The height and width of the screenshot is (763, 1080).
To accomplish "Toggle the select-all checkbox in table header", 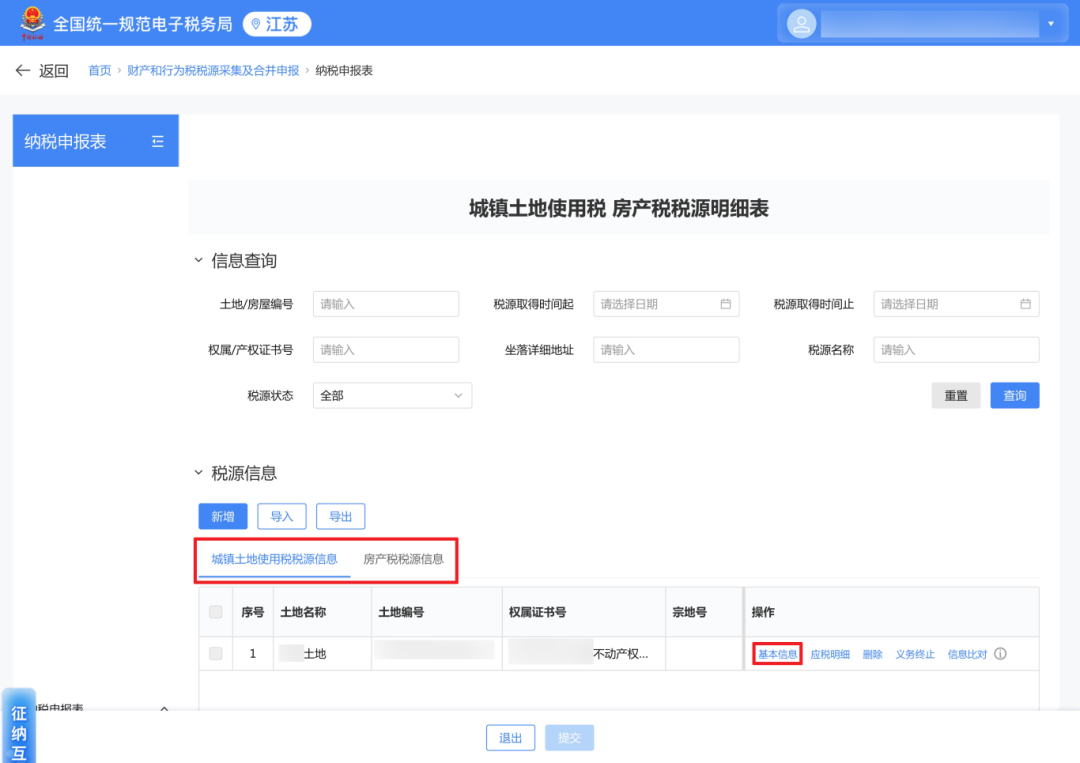I will [216, 612].
